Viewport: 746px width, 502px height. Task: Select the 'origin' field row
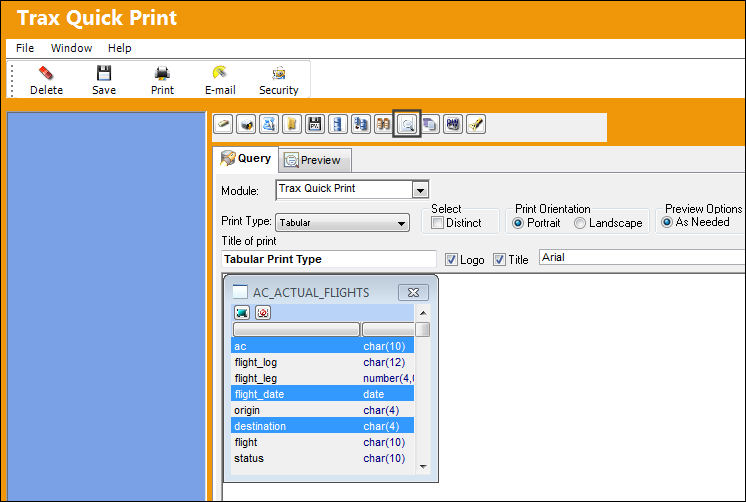click(x=323, y=410)
